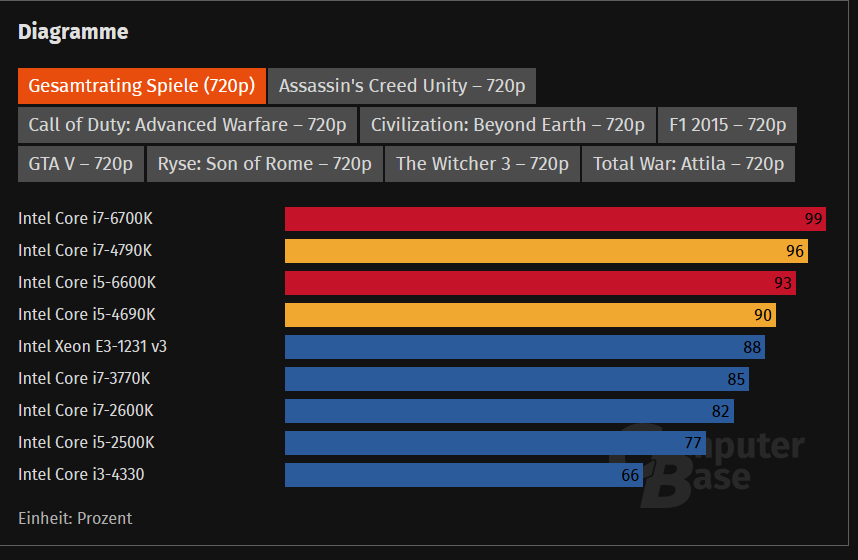Click the red i7-6700K bar showing 99
This screenshot has width=858, height=560.
(x=555, y=219)
